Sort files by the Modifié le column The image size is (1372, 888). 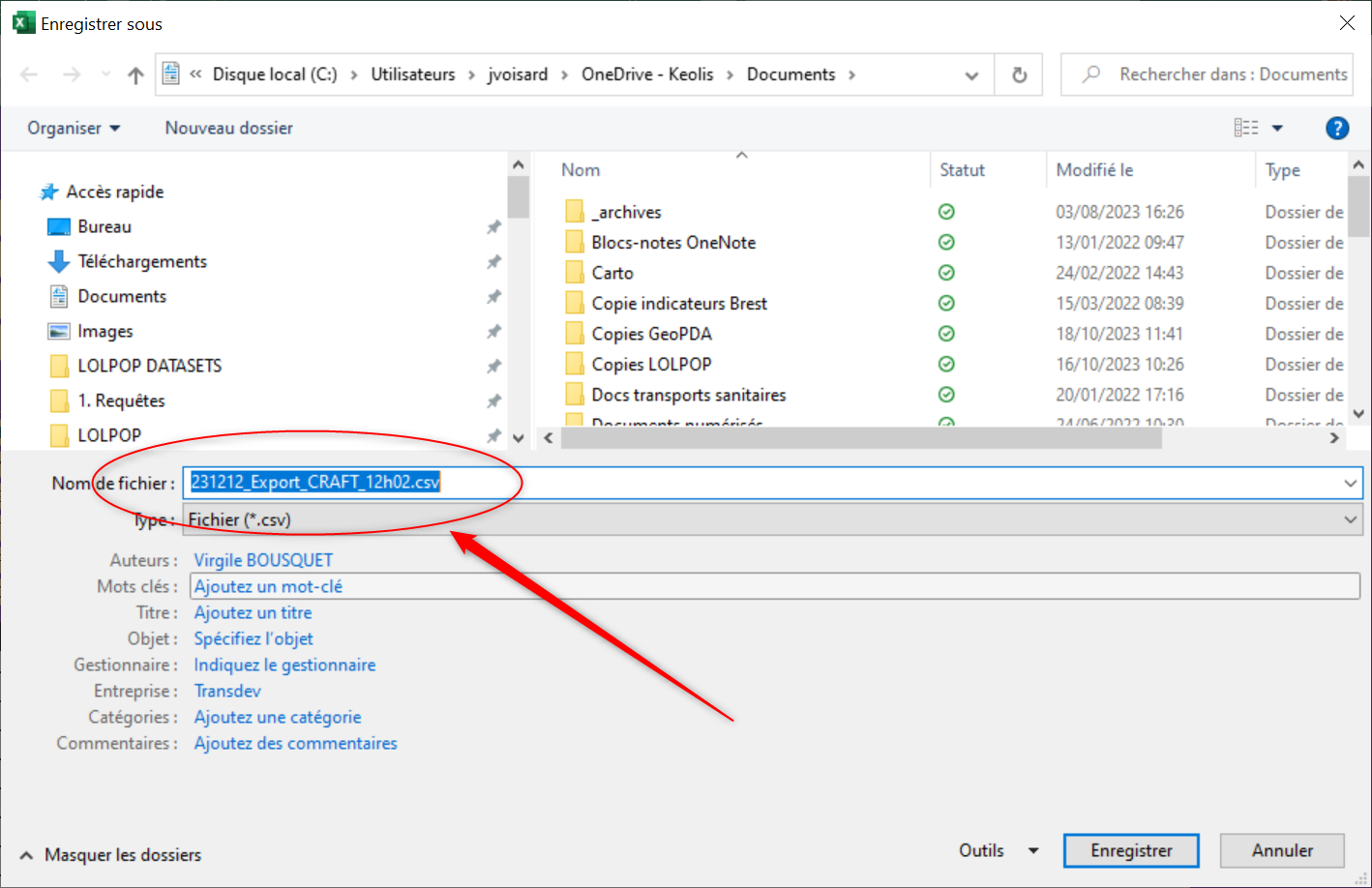coord(1094,170)
